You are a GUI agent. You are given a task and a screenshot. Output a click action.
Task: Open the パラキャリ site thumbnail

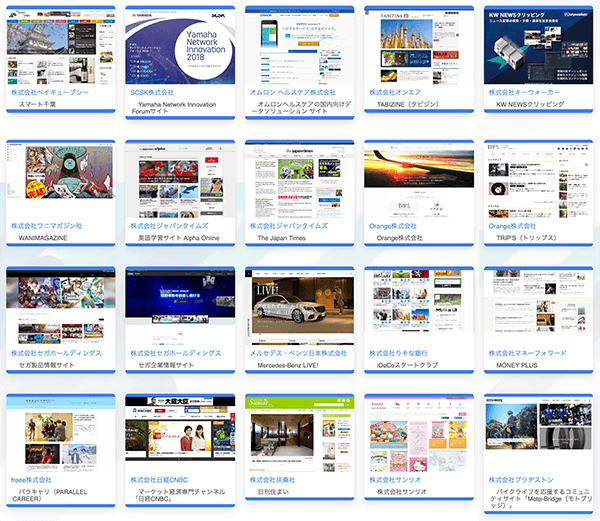point(60,434)
